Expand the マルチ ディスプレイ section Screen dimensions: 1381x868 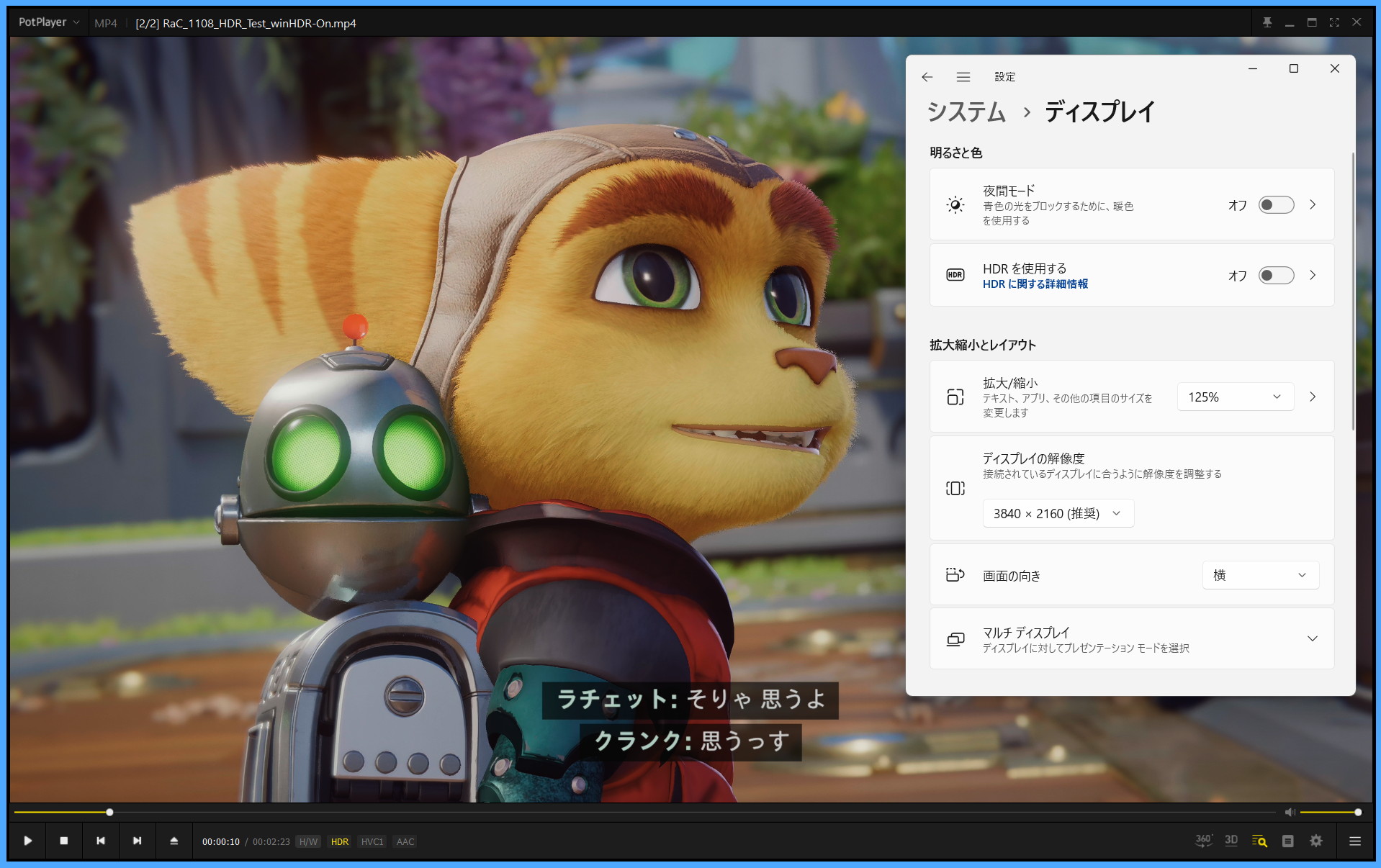click(x=1313, y=638)
